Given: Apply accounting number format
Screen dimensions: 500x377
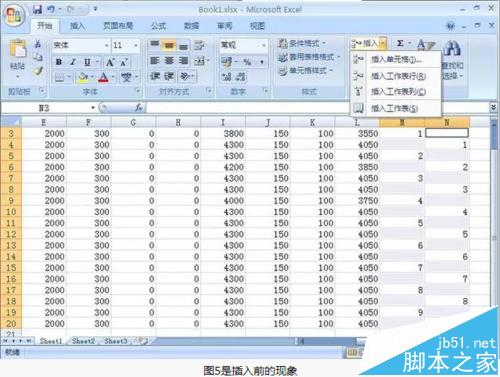Looking at the screenshot, I should pyautogui.click(x=226, y=62).
